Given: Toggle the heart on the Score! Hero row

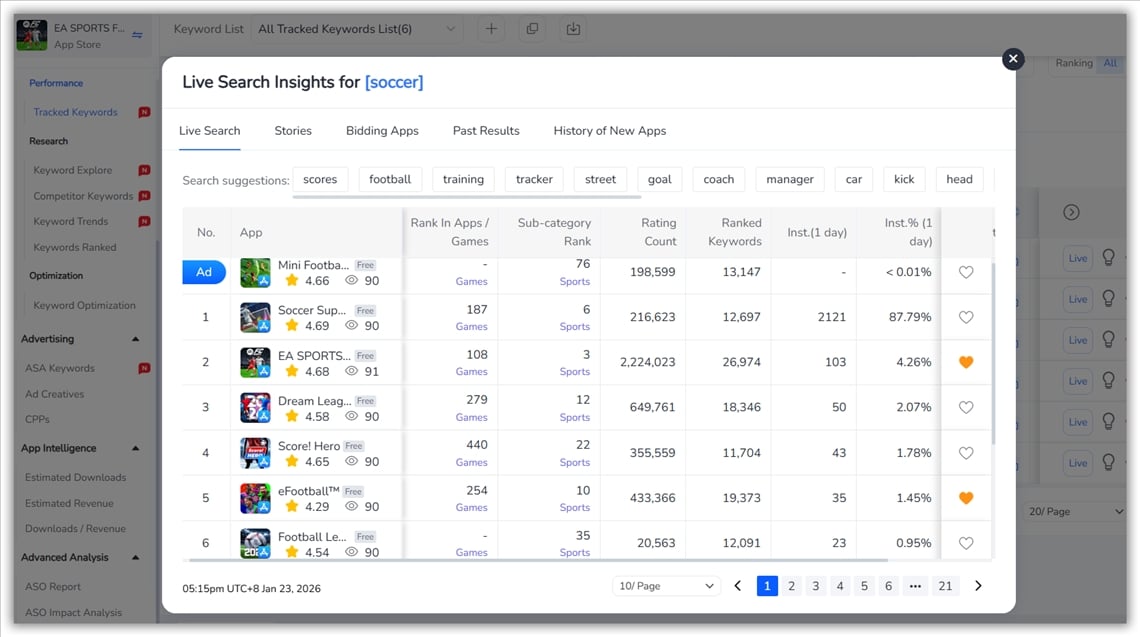Looking at the screenshot, I should [x=965, y=452].
